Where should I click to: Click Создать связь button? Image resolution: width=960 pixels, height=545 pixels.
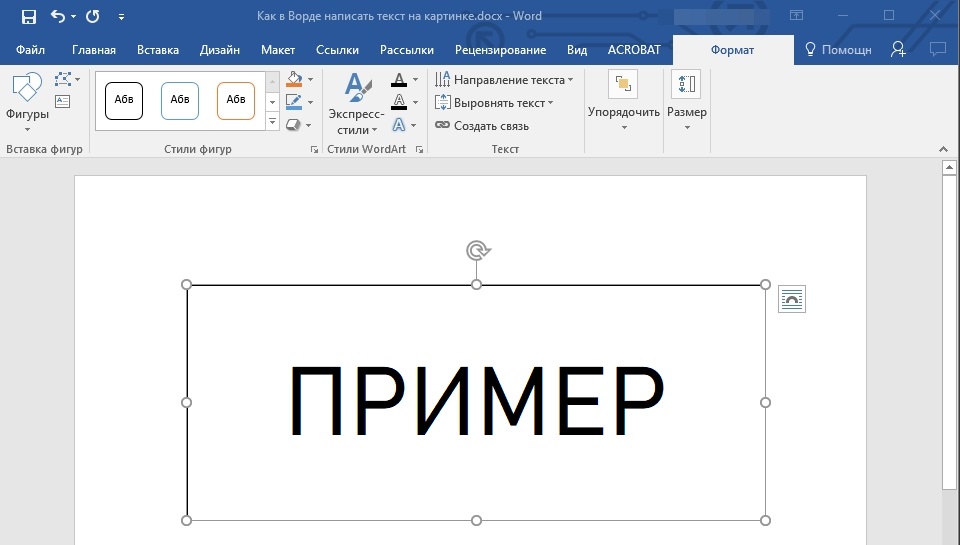(482, 126)
